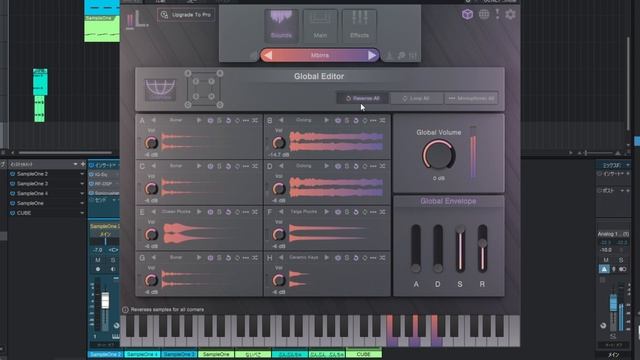Switch to the Main tab
The width and height of the screenshot is (640, 360).
[x=320, y=25]
